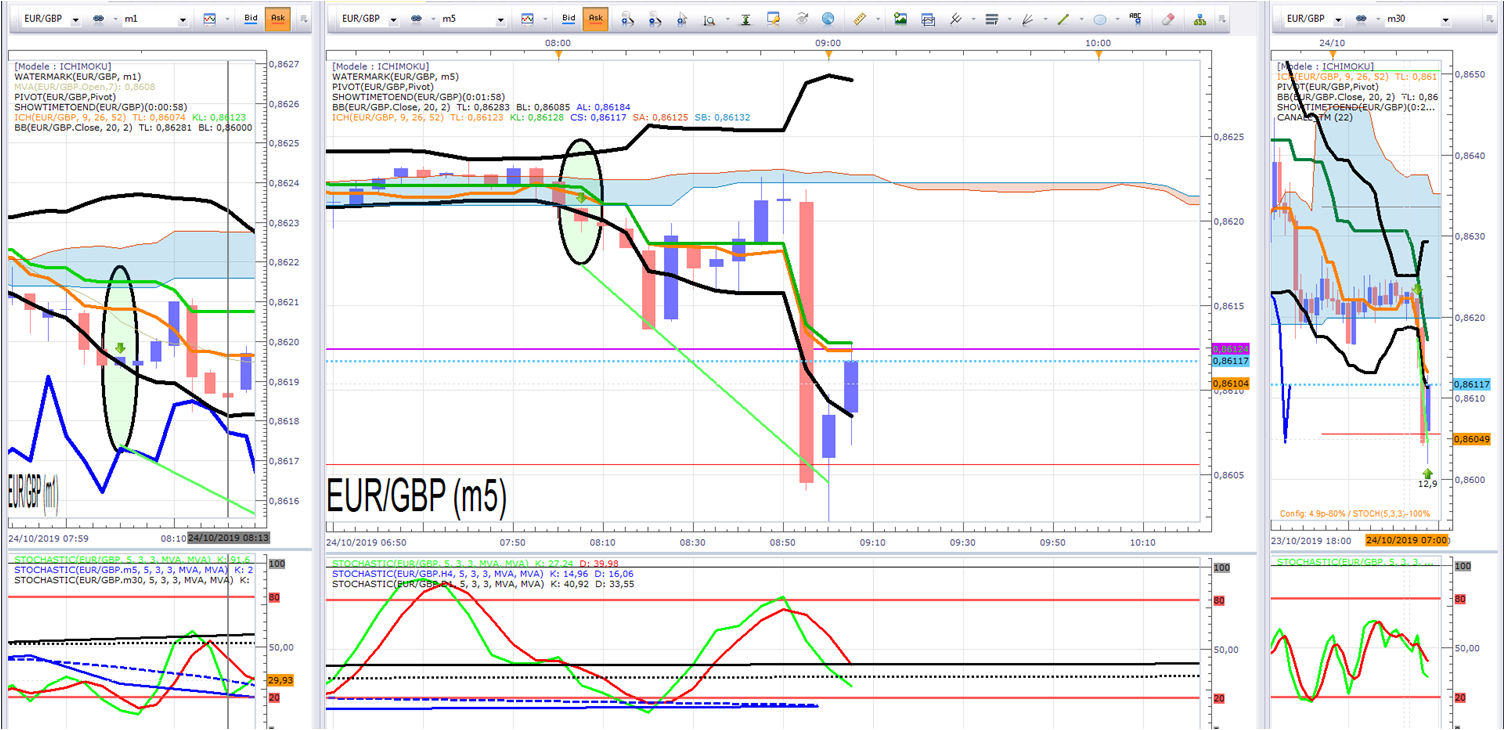Click the green vertical-fit scale icon
Screen dimensions: 1505x730
click(x=746, y=19)
